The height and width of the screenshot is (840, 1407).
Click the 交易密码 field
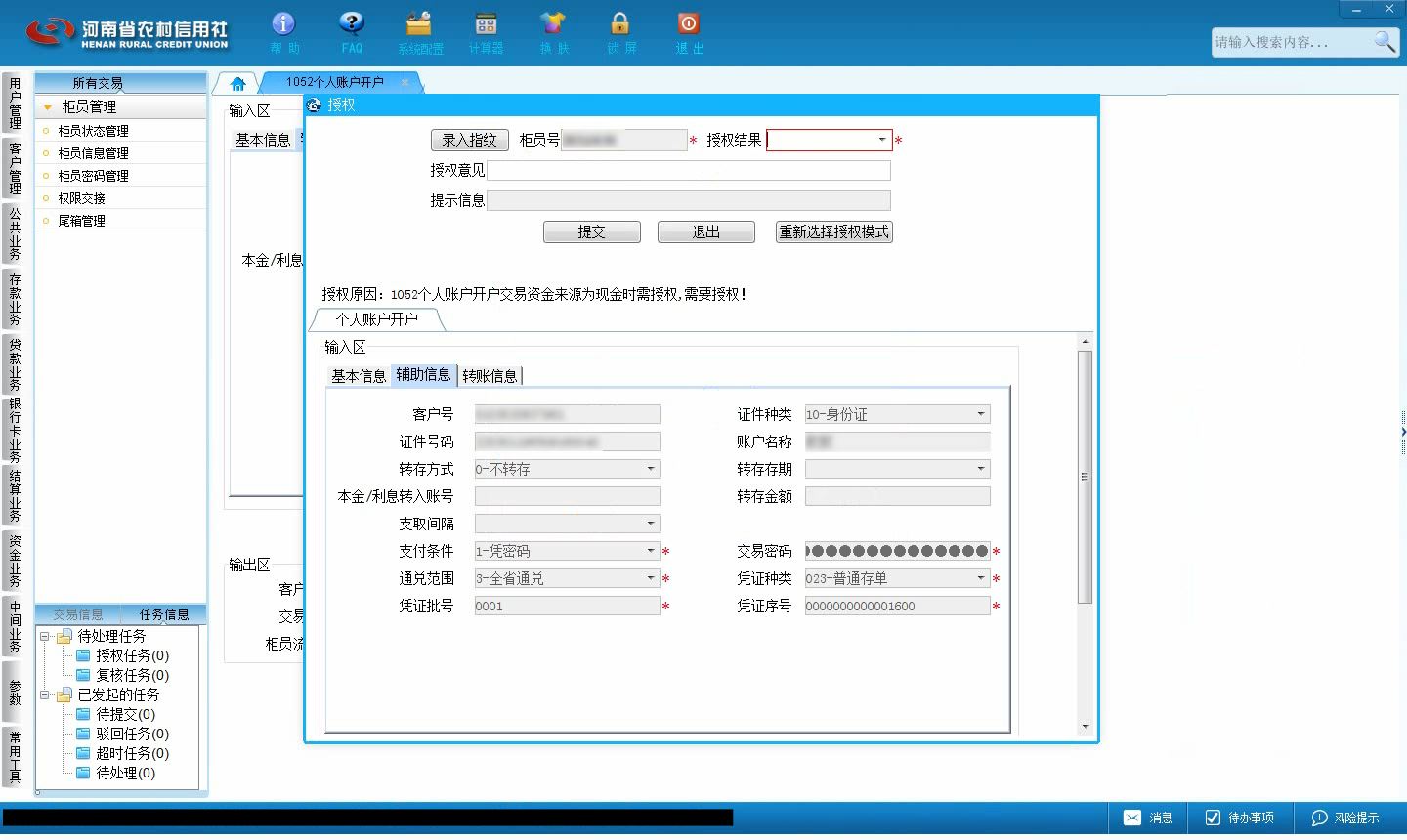pyautogui.click(x=897, y=551)
